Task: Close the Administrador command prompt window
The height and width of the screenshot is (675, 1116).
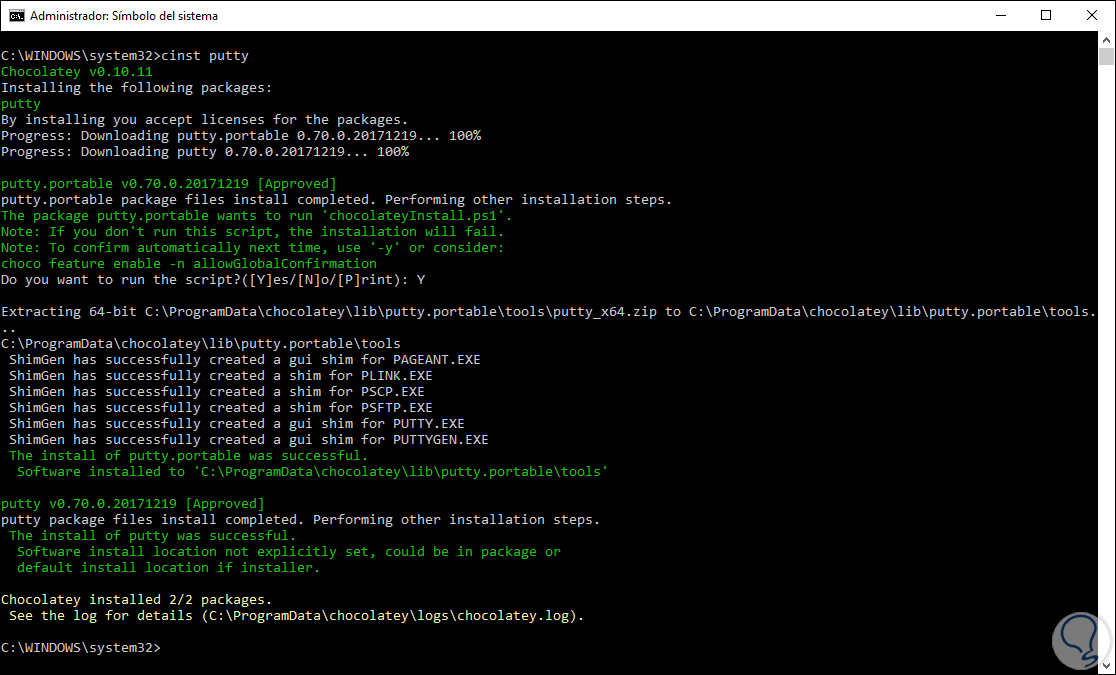Action: point(1094,16)
